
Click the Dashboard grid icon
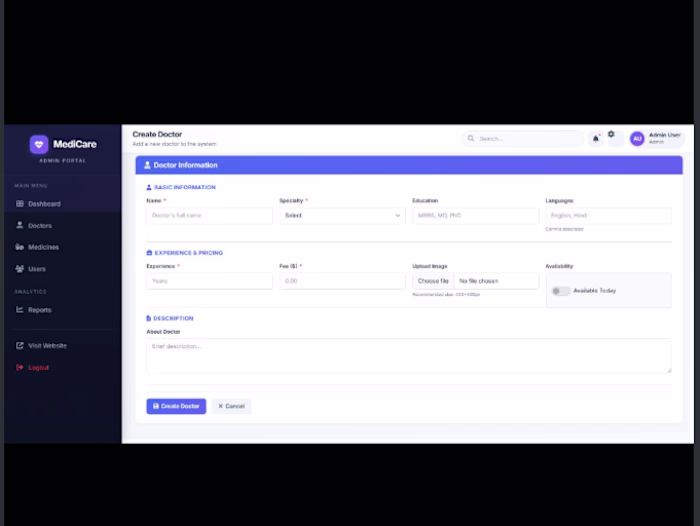pyautogui.click(x=20, y=204)
